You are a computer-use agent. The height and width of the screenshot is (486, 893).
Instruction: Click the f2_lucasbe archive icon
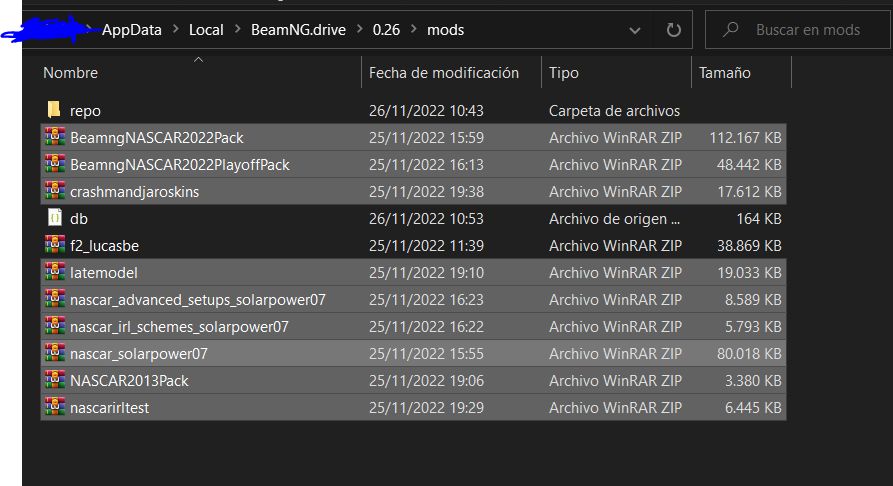[55, 245]
